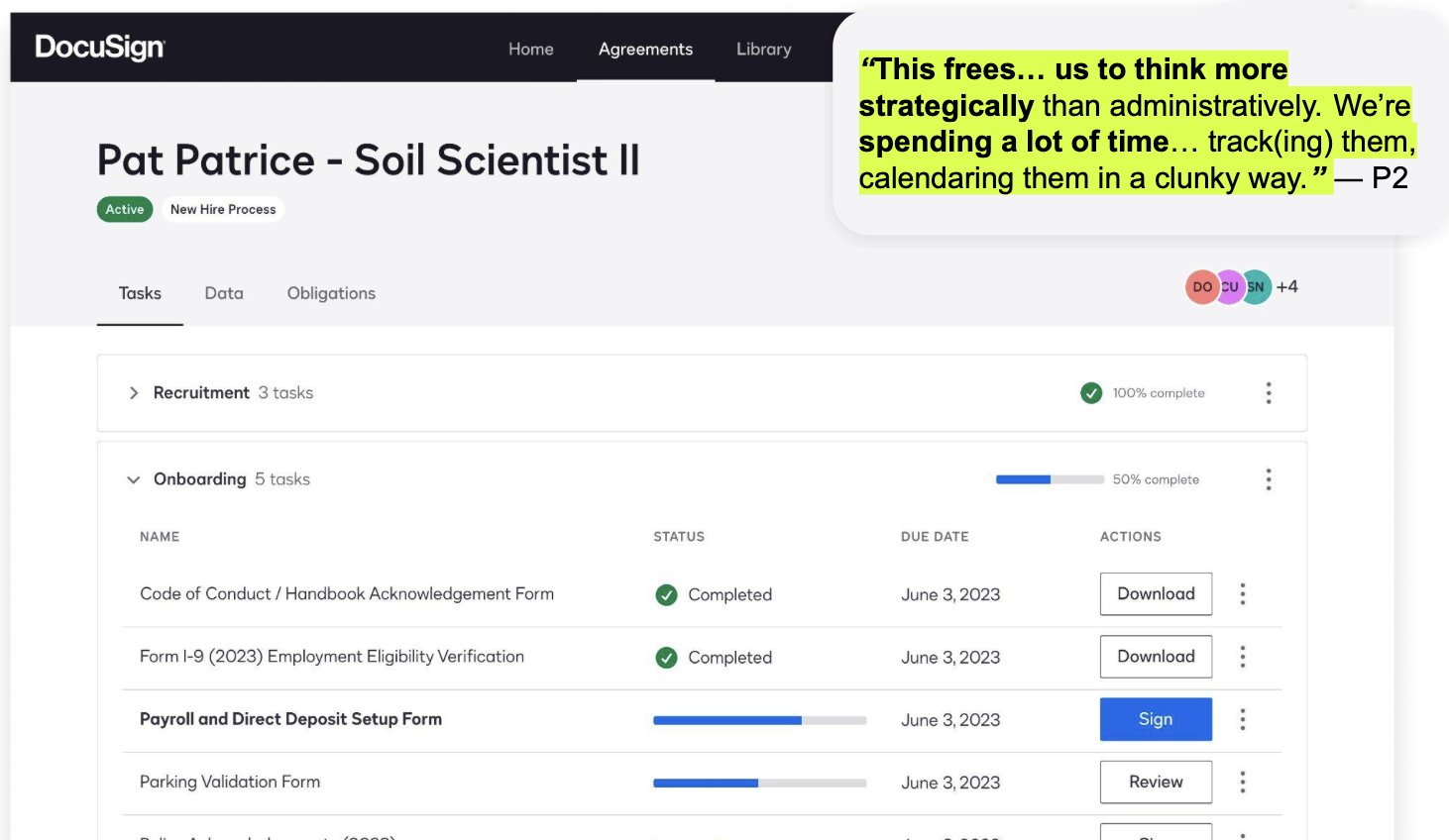1449x840 pixels.
Task: Click the SN participant avatar
Action: click(x=1258, y=287)
